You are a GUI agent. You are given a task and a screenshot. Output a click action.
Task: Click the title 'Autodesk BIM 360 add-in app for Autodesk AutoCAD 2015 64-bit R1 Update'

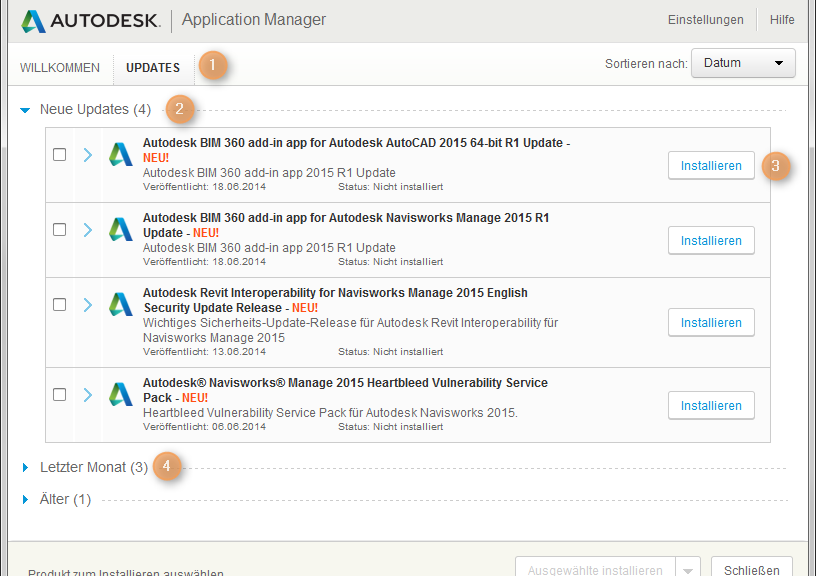coord(353,143)
